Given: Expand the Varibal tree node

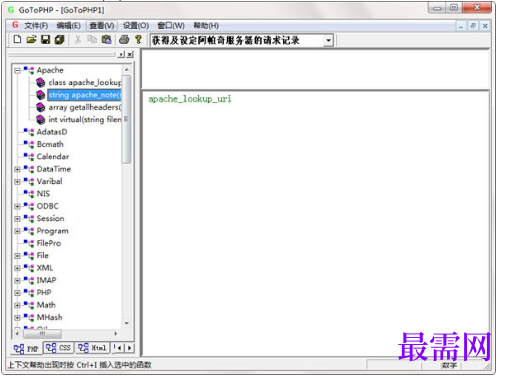Looking at the screenshot, I should (17, 182).
